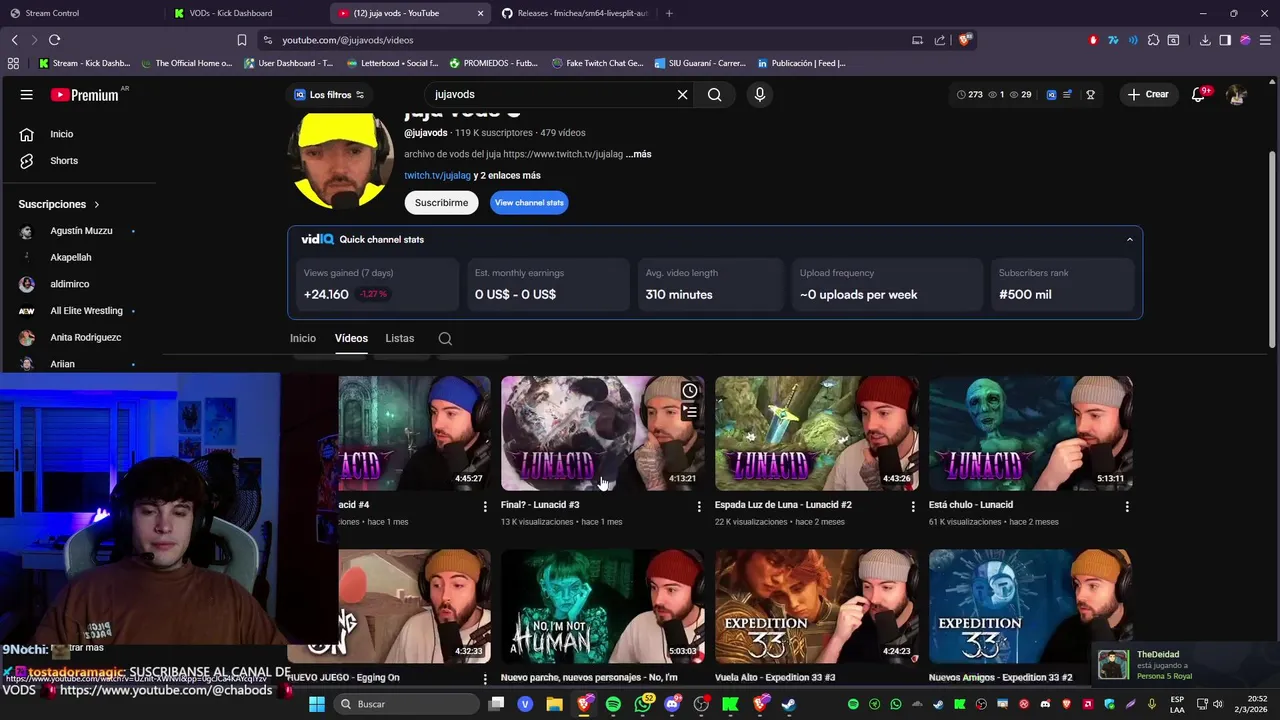Click the page vertical scrollbar
The height and width of the screenshot is (720, 1280).
[x=1272, y=250]
